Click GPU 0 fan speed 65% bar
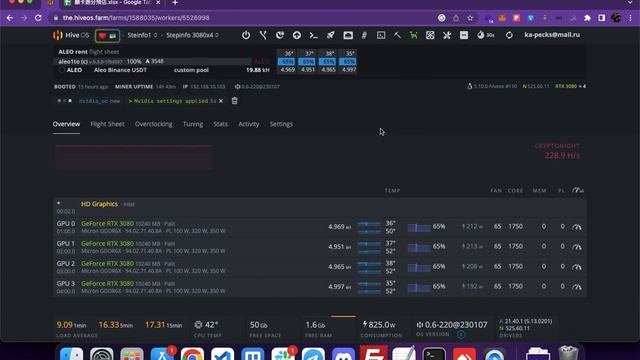The width and height of the screenshot is (640, 360). pyautogui.click(x=419, y=227)
